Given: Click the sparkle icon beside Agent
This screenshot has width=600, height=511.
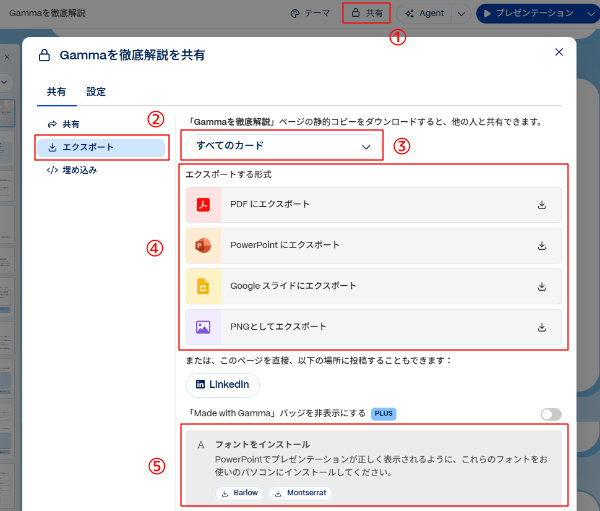Looking at the screenshot, I should pos(409,13).
